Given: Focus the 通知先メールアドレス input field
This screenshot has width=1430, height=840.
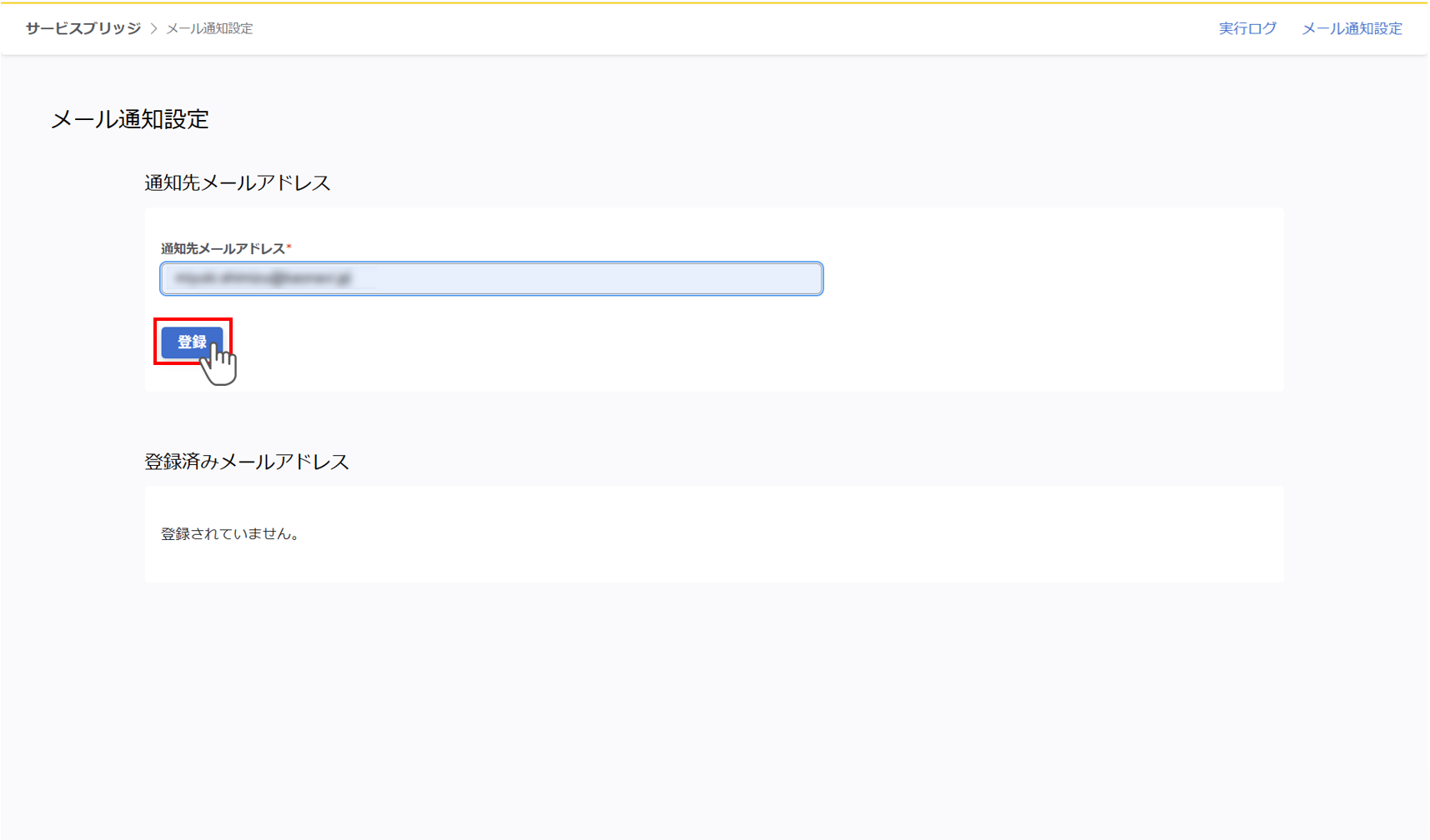Looking at the screenshot, I should pyautogui.click(x=584, y=278).
